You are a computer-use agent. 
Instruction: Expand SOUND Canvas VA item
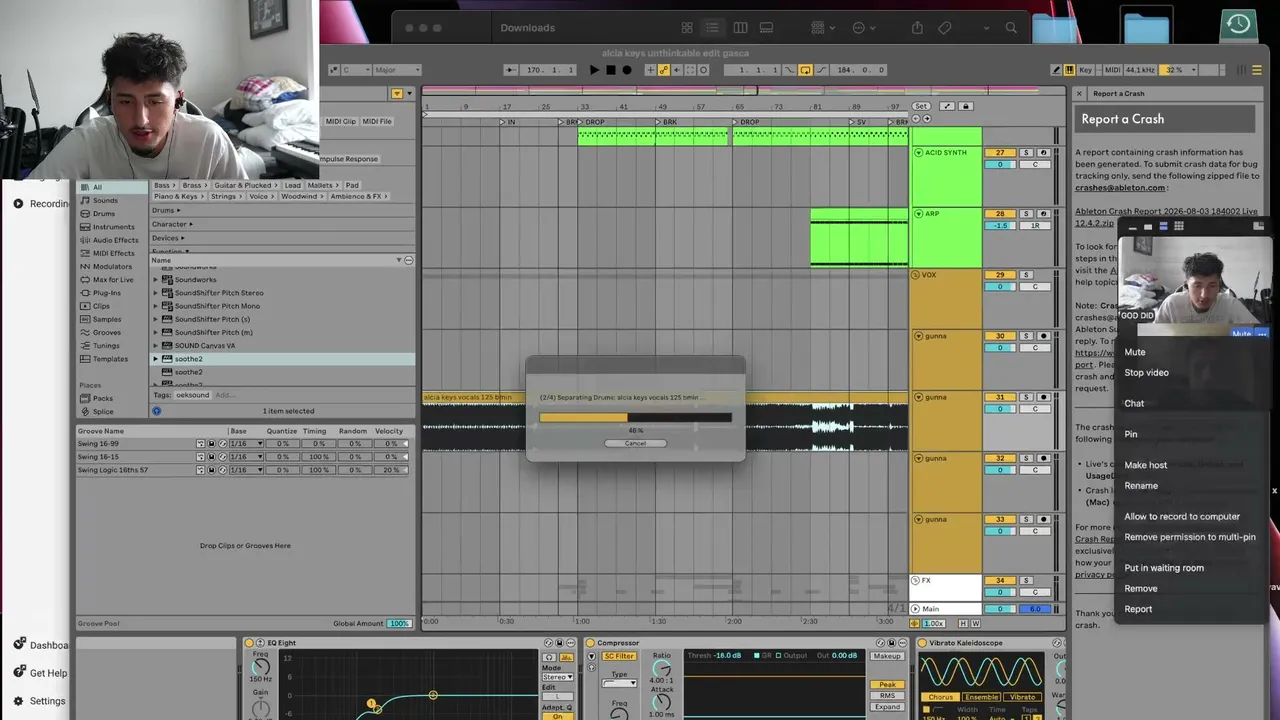pos(156,346)
